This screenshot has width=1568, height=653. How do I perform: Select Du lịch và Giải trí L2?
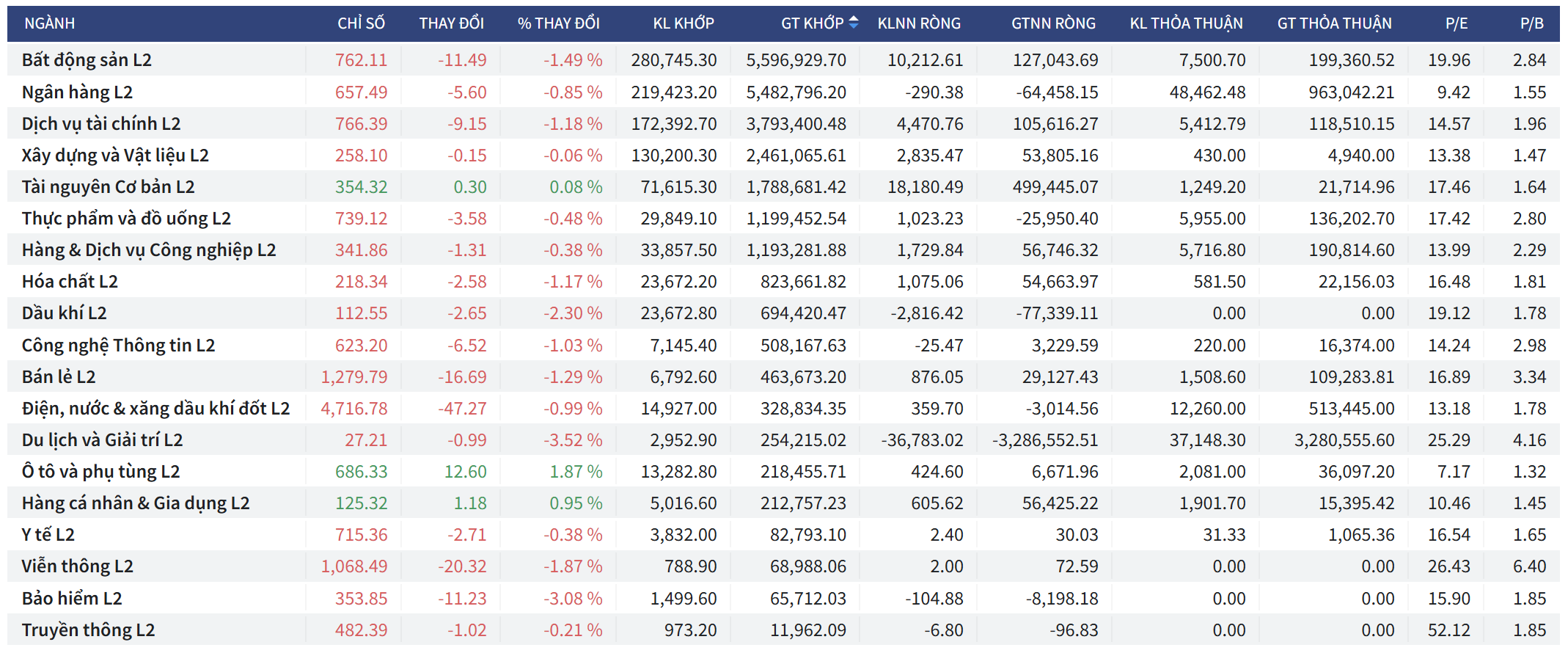pyautogui.click(x=102, y=440)
